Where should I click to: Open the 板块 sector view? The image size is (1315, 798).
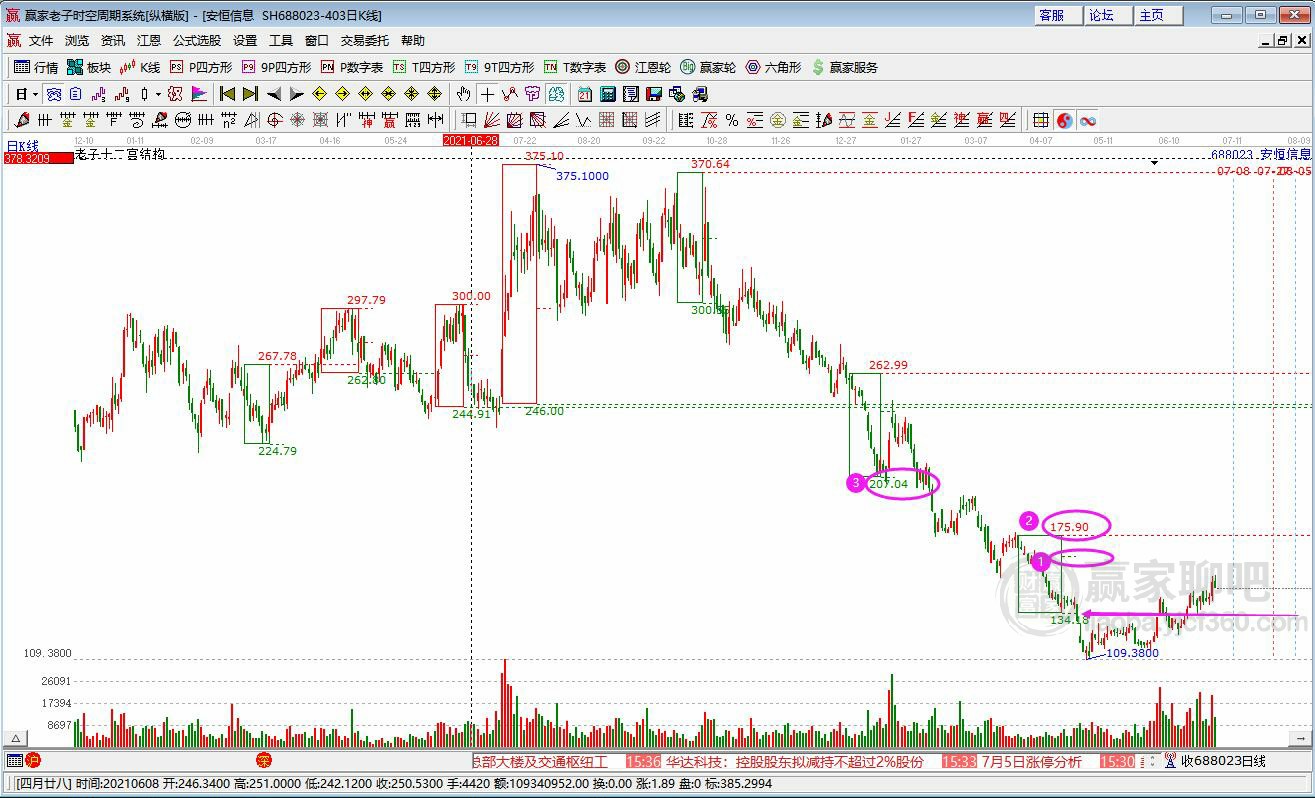(x=89, y=67)
